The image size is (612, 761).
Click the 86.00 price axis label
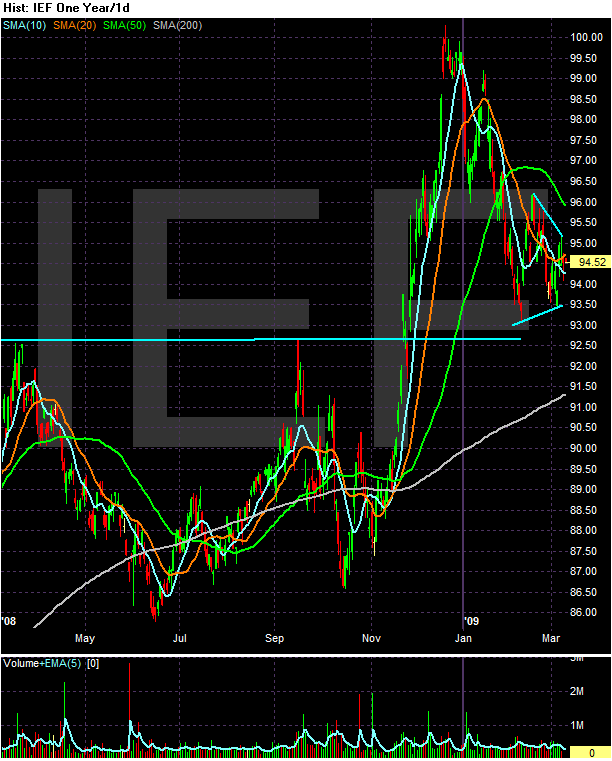pos(583,612)
